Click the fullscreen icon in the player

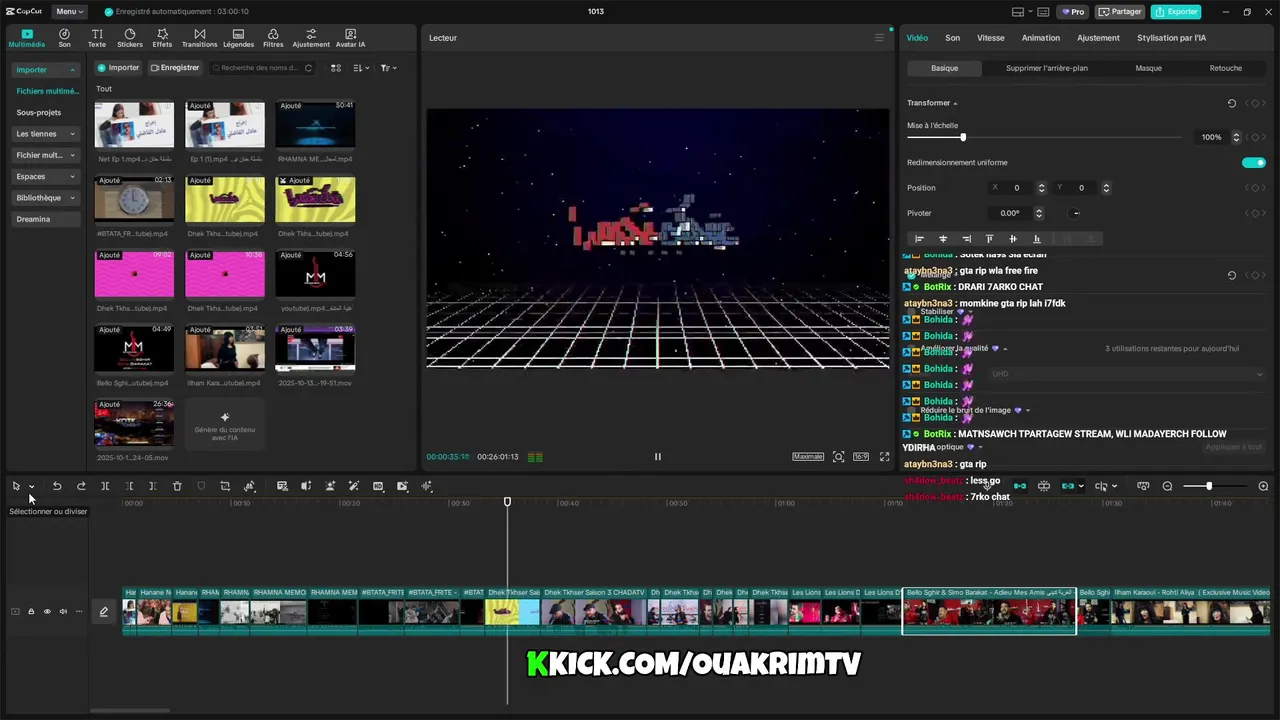click(x=884, y=456)
